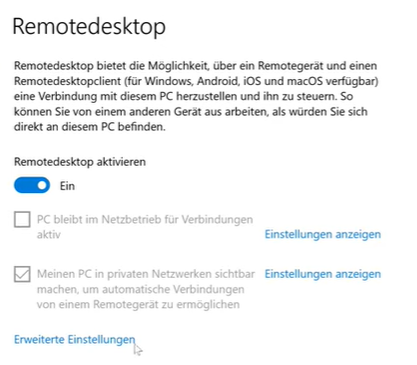Open 'Einstellungen anzeigen' next to private Netzwerke option
Image resolution: width=417 pixels, height=365 pixels.
322,274
